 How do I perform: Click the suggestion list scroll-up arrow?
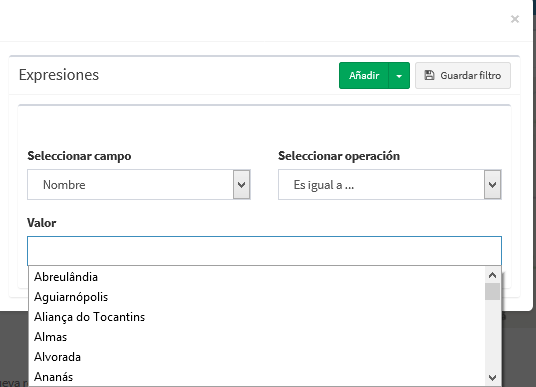[493, 275]
